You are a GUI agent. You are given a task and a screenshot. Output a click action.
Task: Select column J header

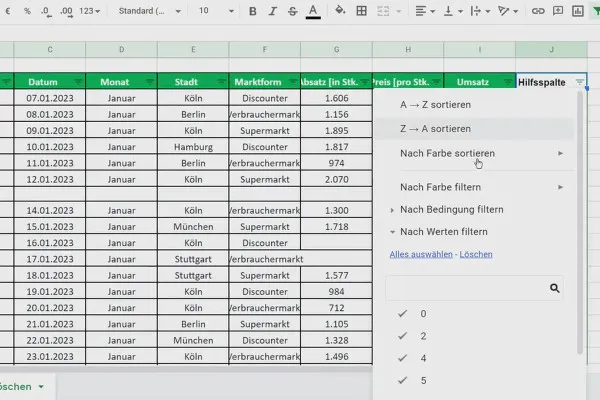[x=551, y=50]
